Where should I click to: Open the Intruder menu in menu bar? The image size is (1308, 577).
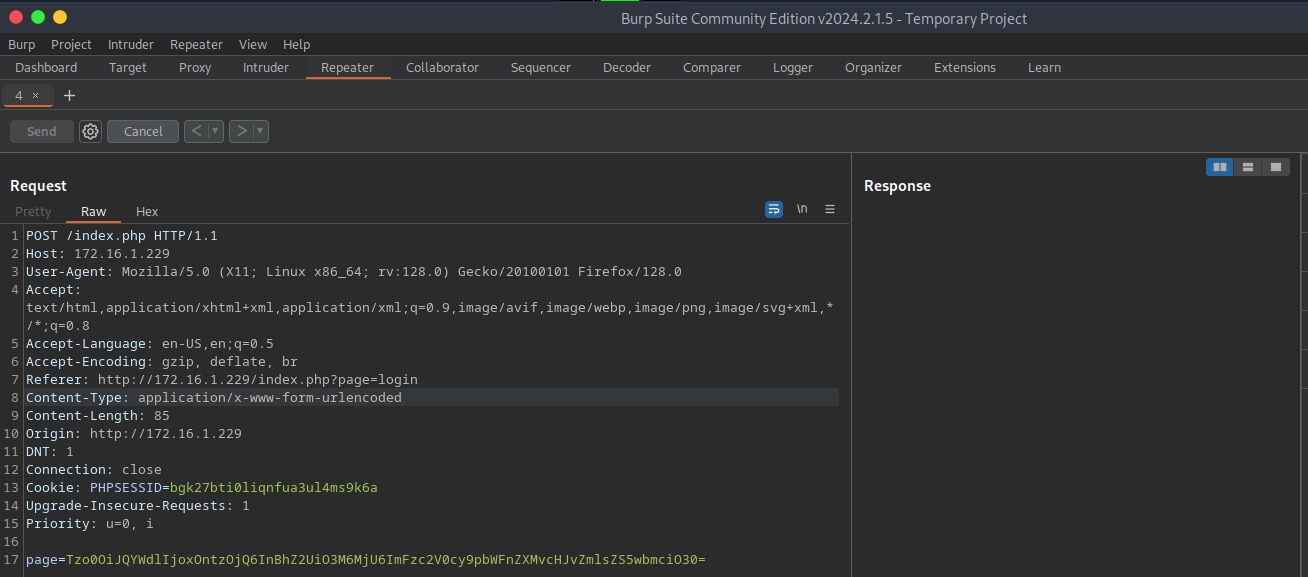point(131,44)
